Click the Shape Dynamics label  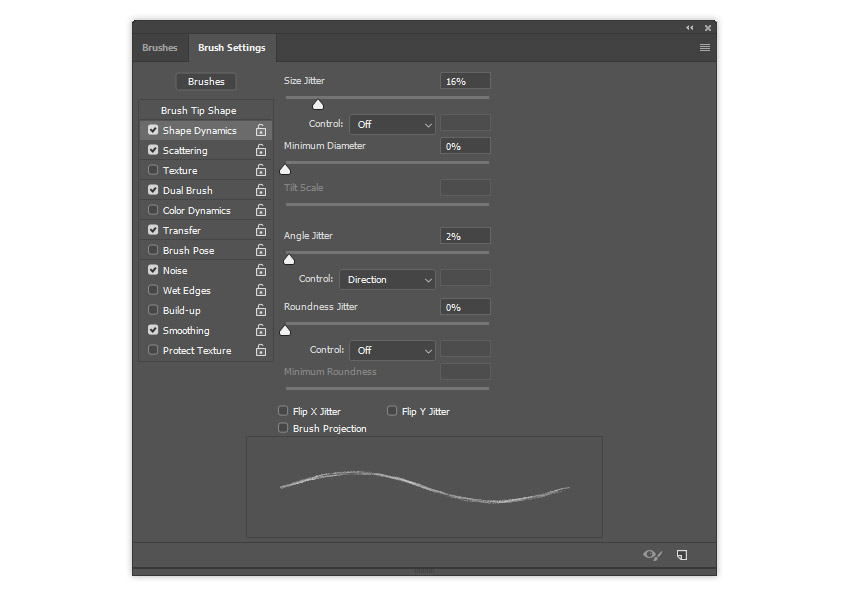click(x=199, y=131)
